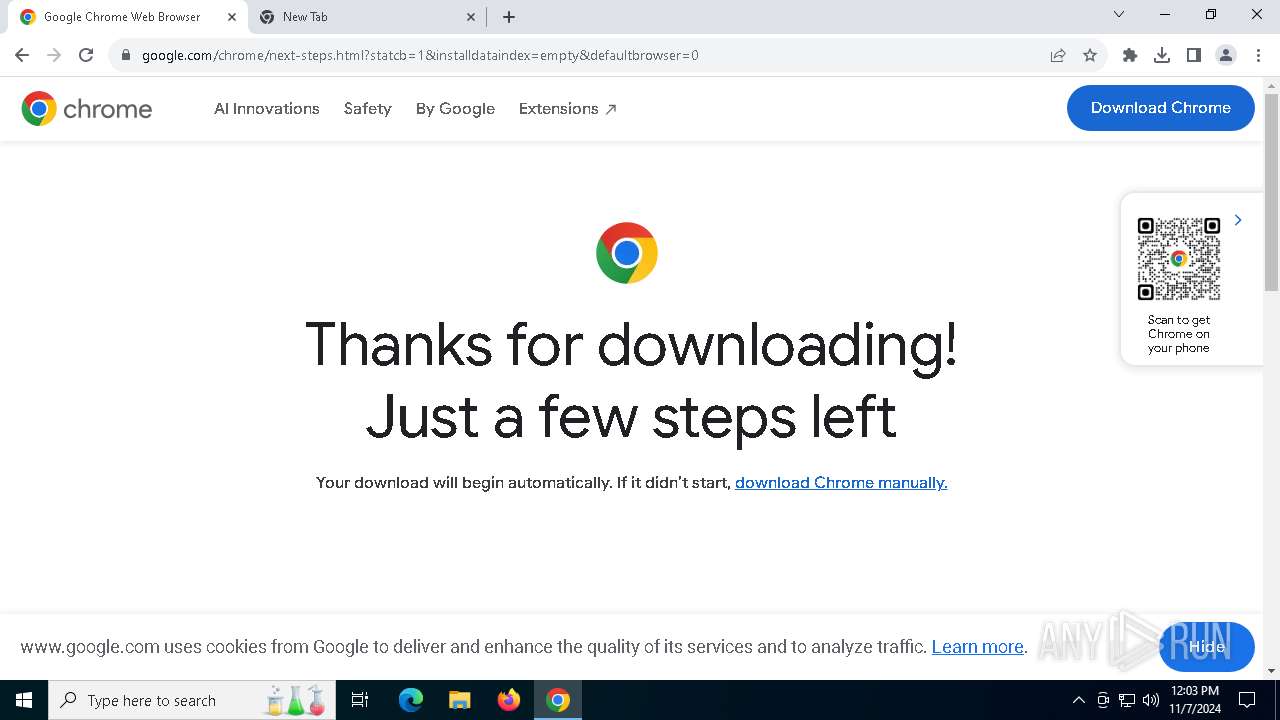This screenshot has height=720, width=1280.
Task: Close the New Tab tab
Action: [x=471, y=17]
